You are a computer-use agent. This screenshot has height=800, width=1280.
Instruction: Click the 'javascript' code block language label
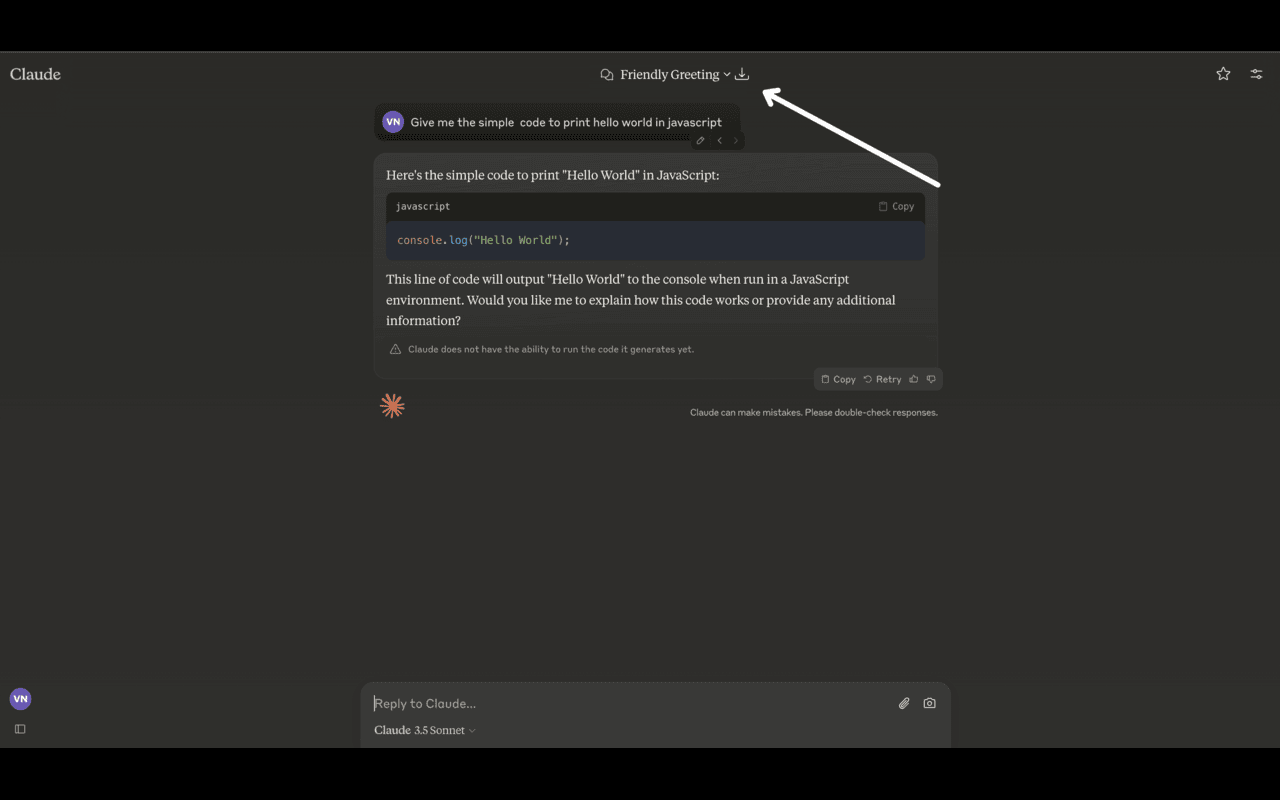[x=423, y=206]
